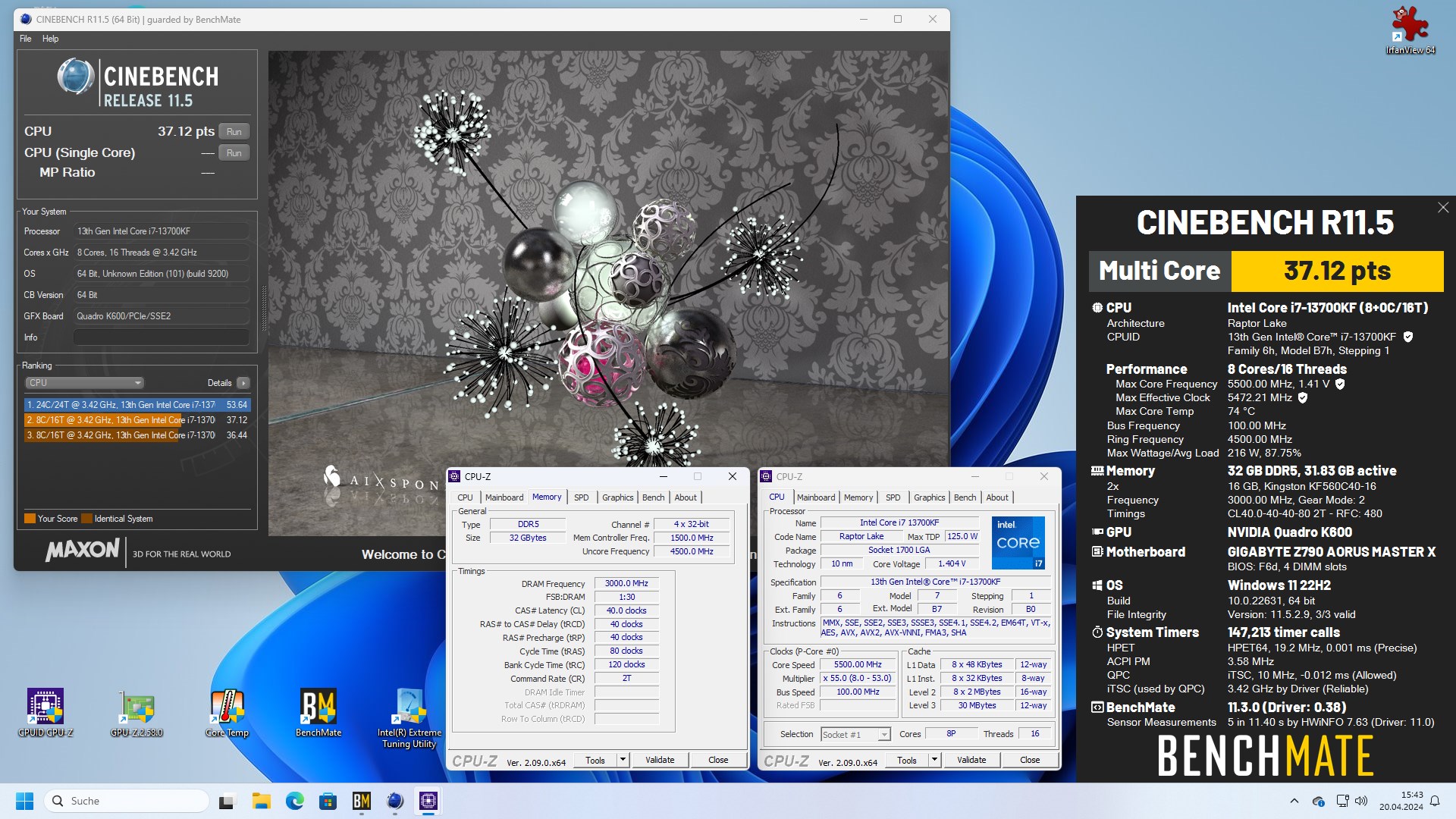Click the taskbar Suche search box
Viewport: 1456px width, 819px height.
coord(126,801)
